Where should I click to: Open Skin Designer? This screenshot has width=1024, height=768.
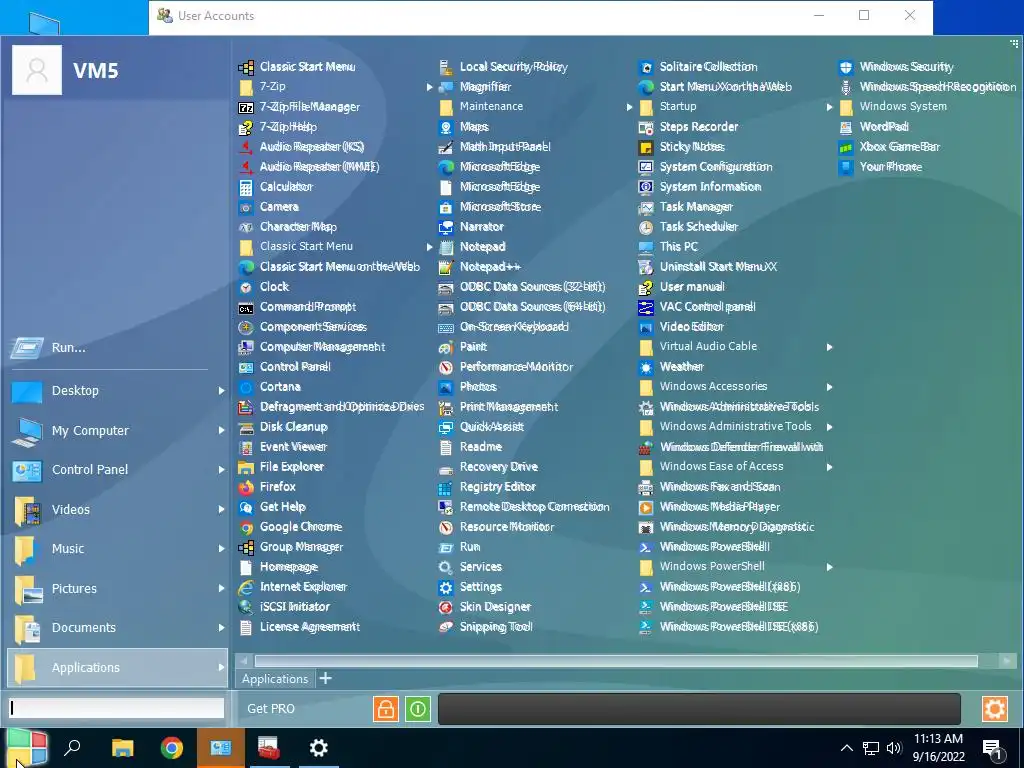coord(485,607)
